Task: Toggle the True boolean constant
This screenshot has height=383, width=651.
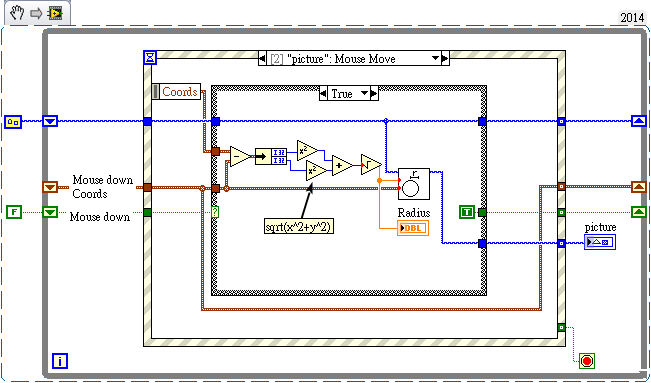Action: click(x=467, y=212)
